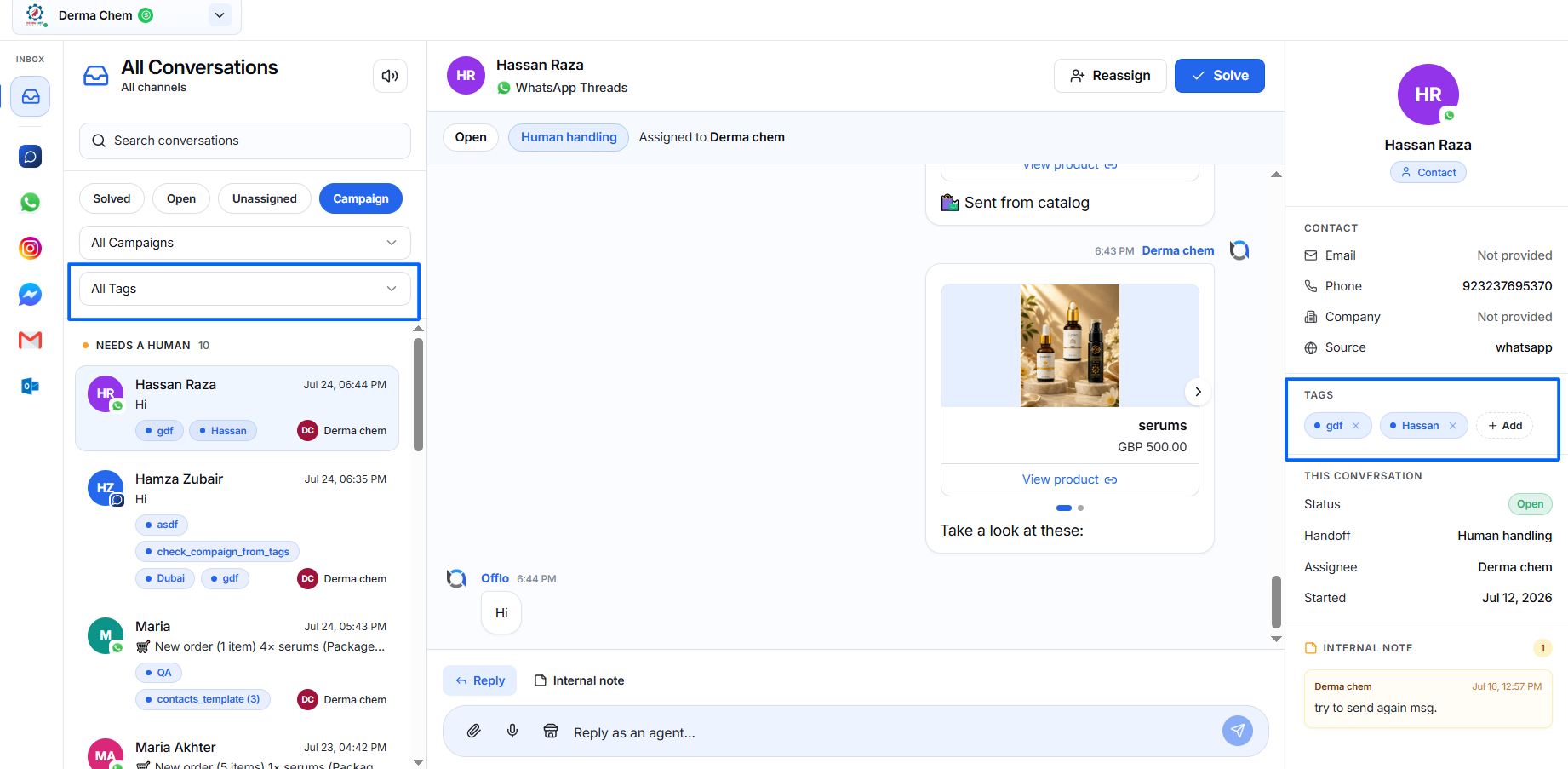Click the microphone voice message icon

(512, 731)
